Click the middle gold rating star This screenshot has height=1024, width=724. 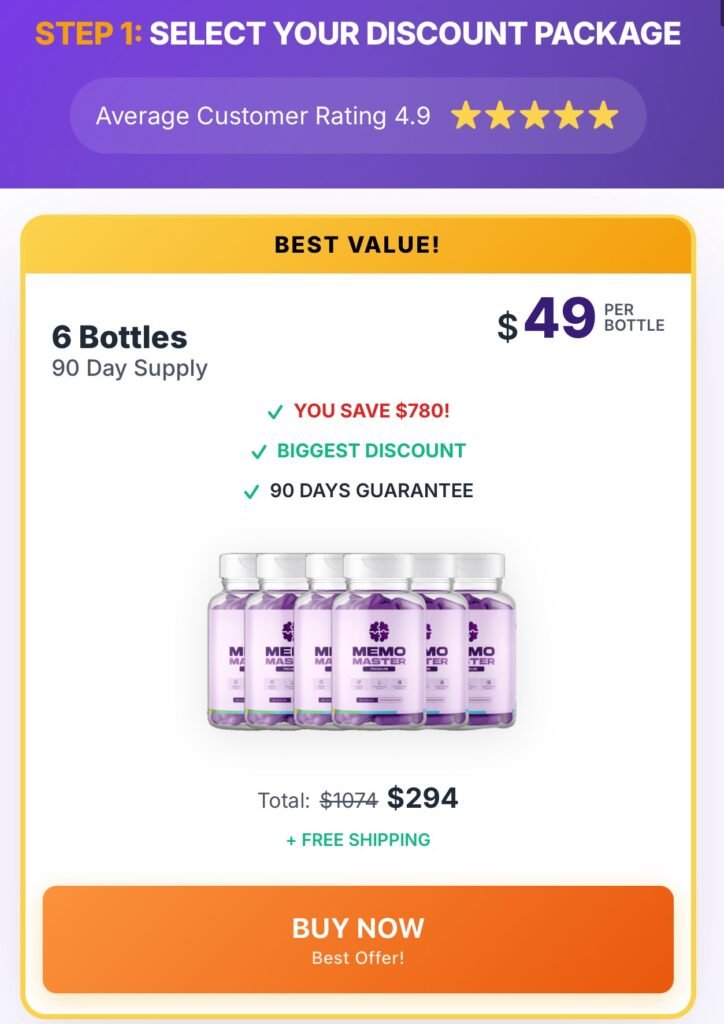point(534,116)
